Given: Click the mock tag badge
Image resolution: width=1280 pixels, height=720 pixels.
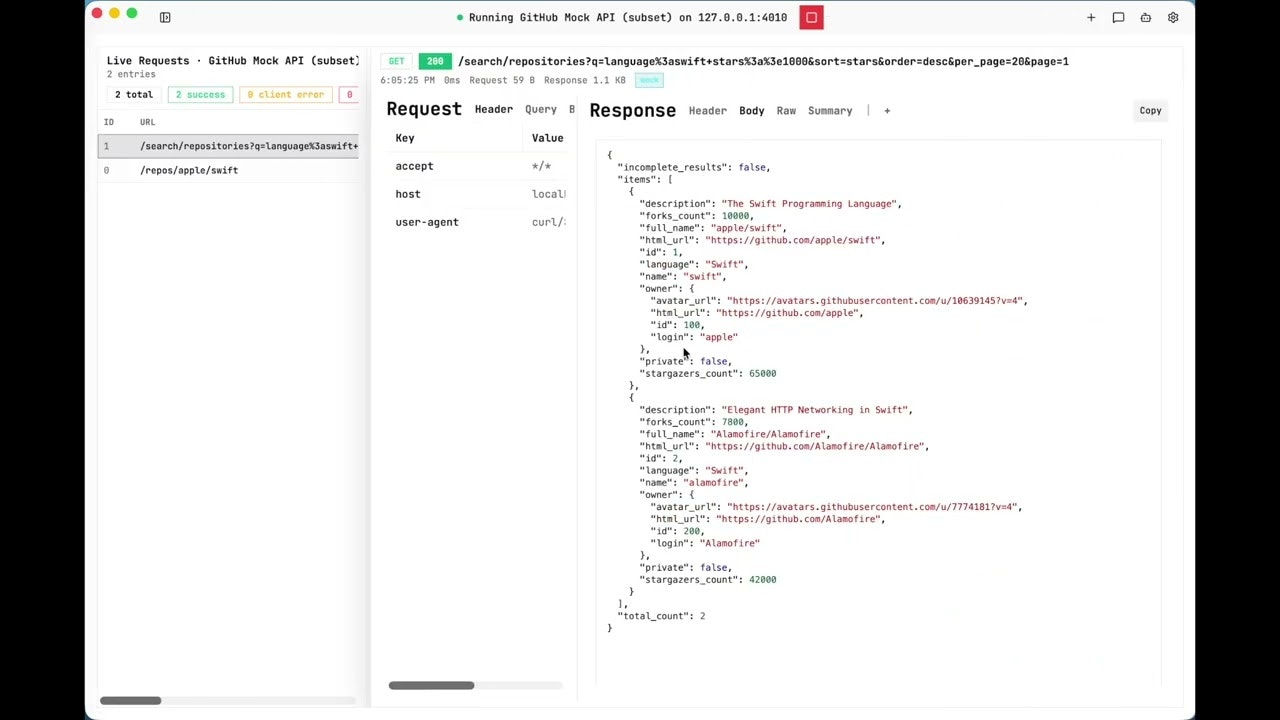Looking at the screenshot, I should pyautogui.click(x=649, y=80).
